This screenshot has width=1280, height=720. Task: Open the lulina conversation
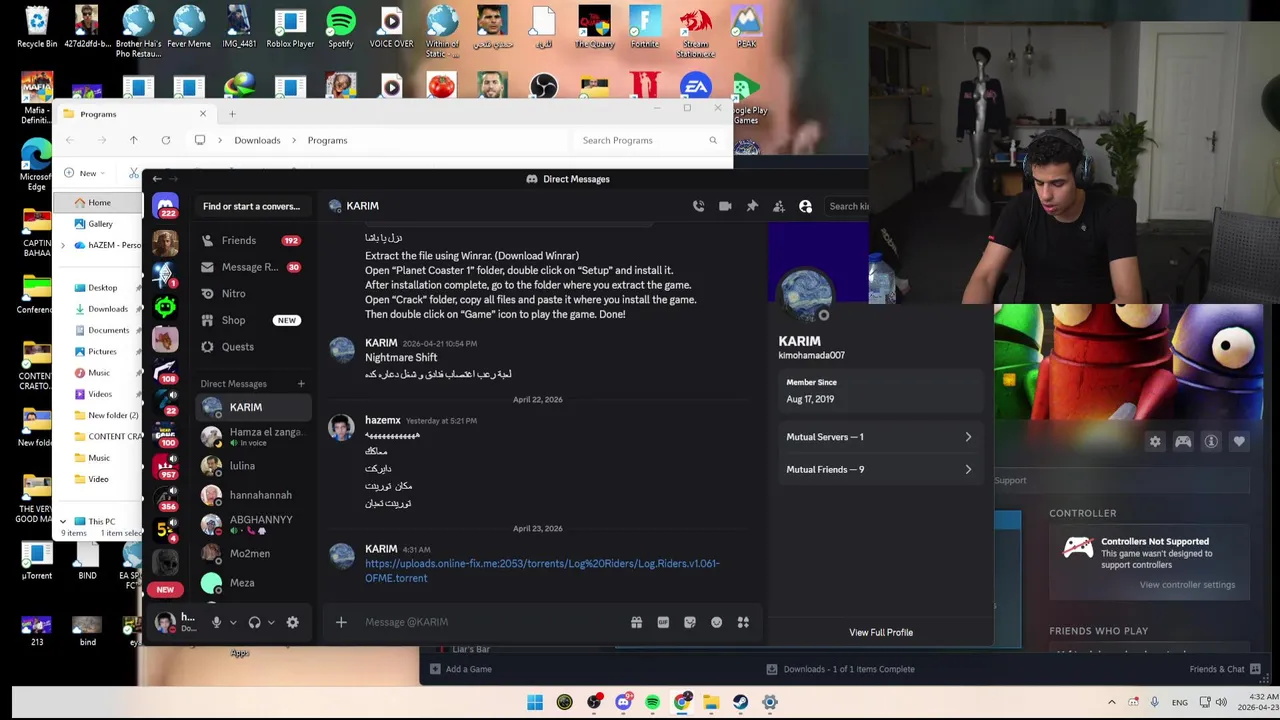252,465
